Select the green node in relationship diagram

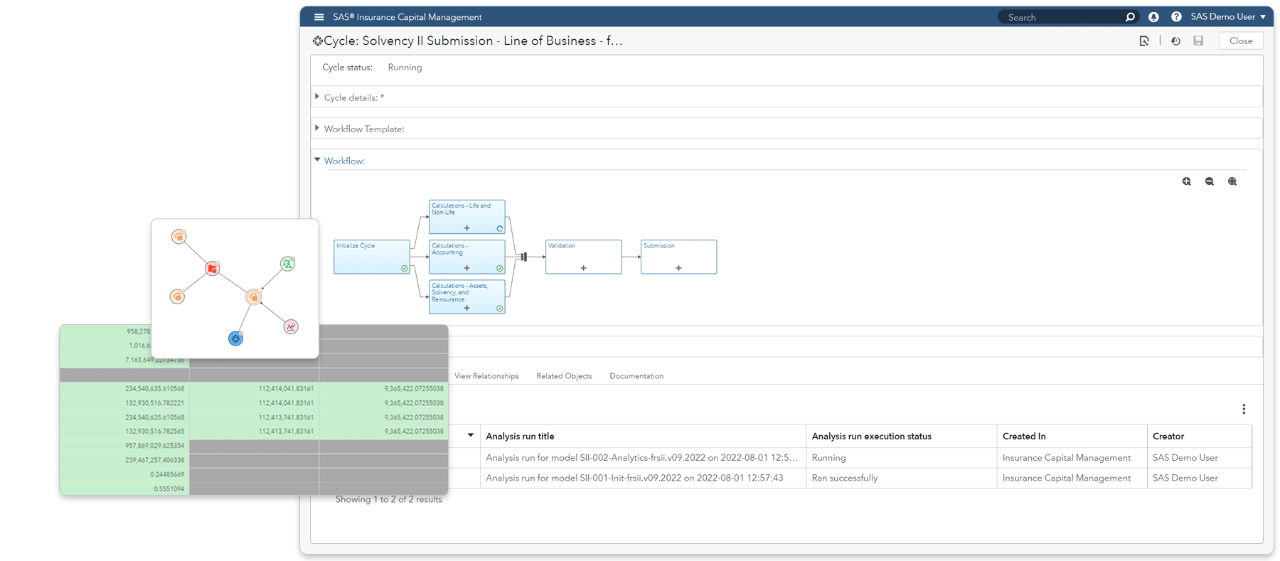click(287, 264)
